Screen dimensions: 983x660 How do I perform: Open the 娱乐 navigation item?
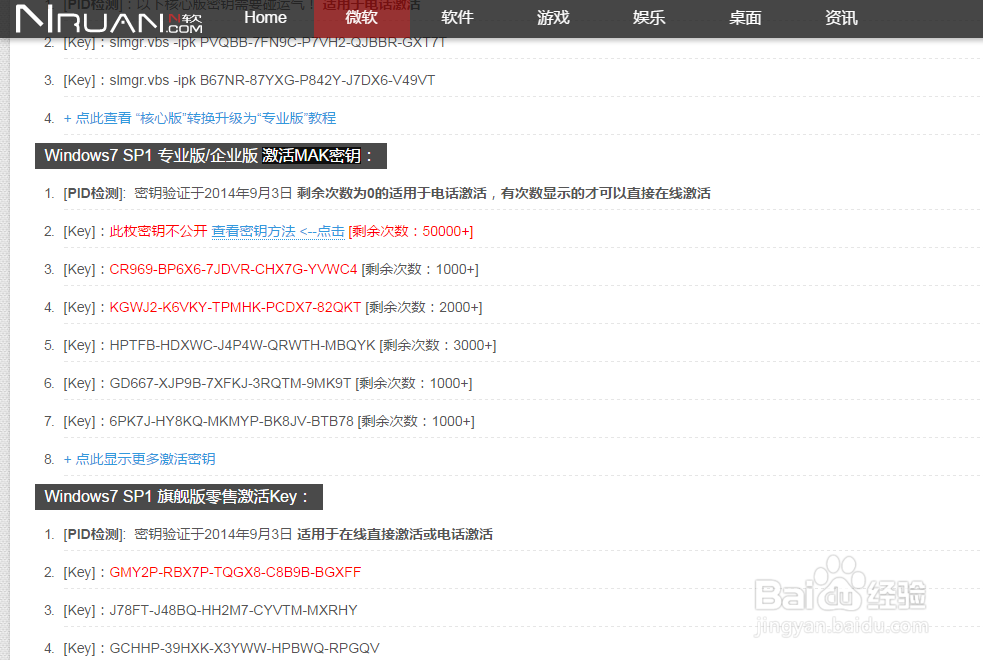coord(649,18)
